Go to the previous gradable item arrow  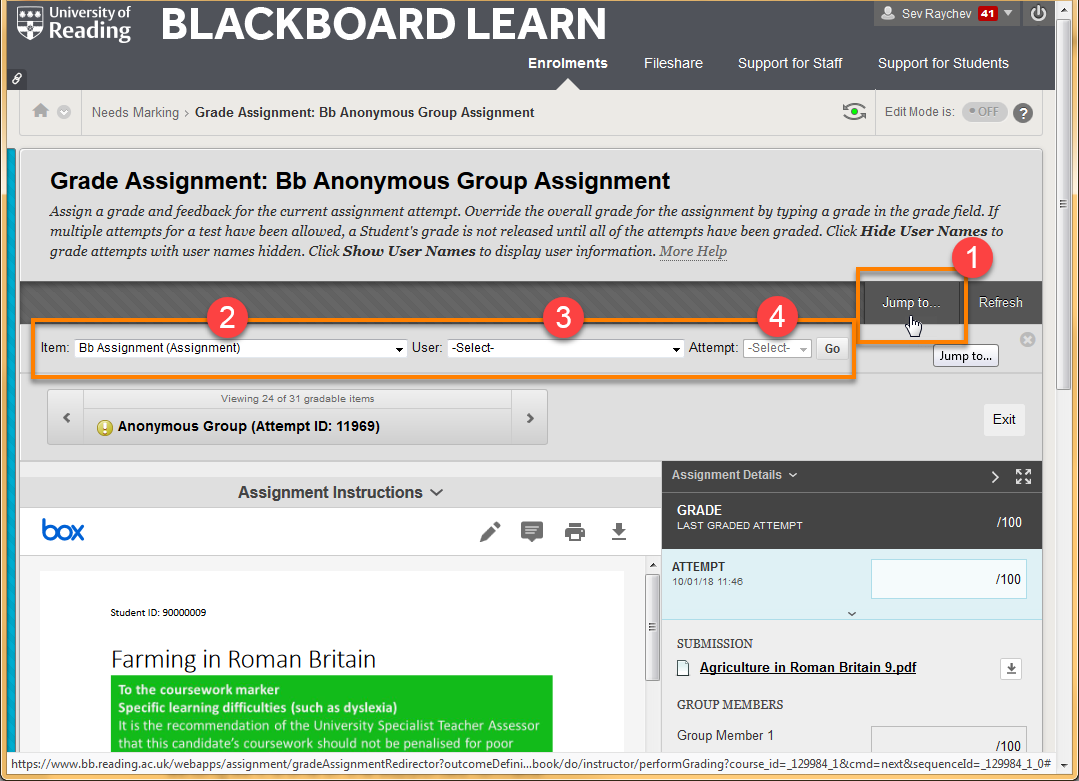[x=67, y=418]
